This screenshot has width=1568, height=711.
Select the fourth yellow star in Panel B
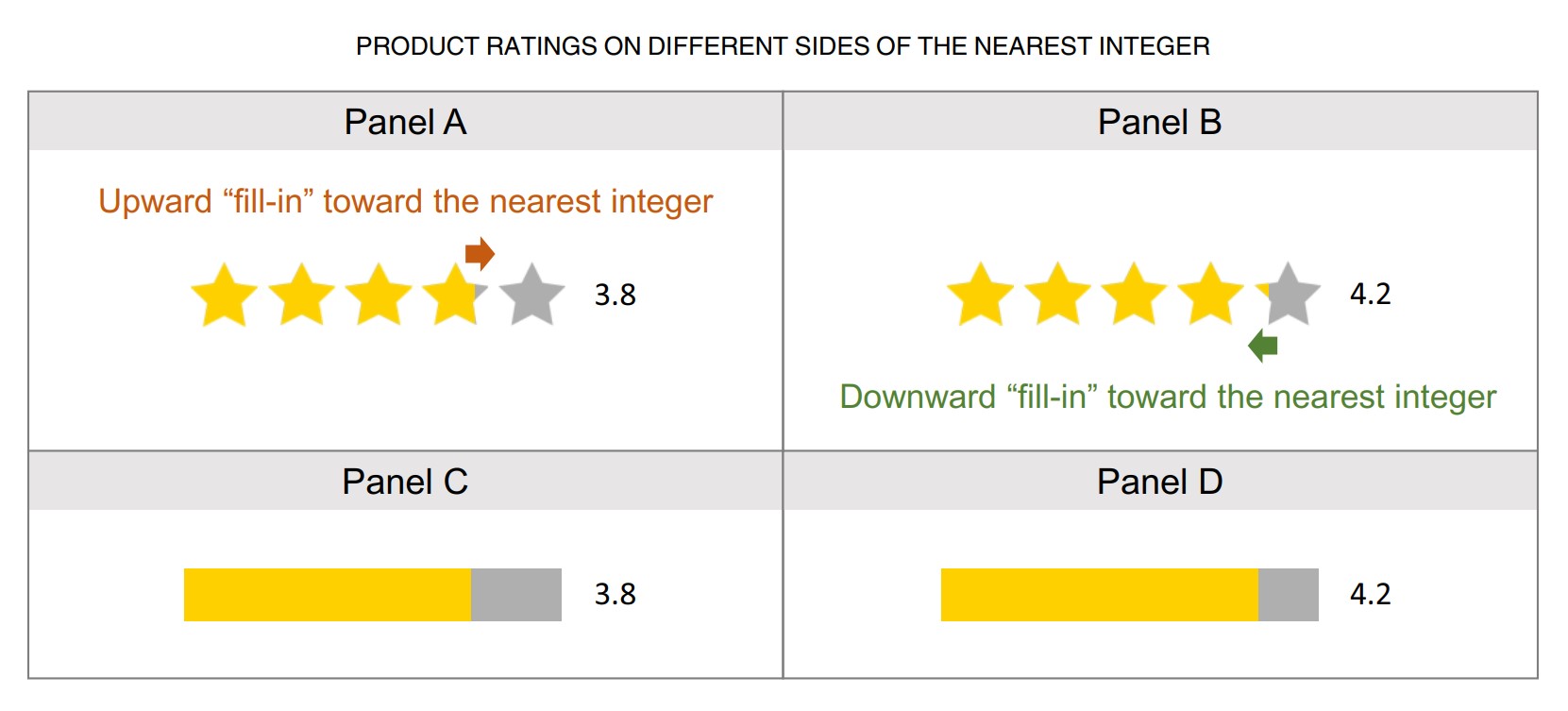pyautogui.click(x=1210, y=296)
